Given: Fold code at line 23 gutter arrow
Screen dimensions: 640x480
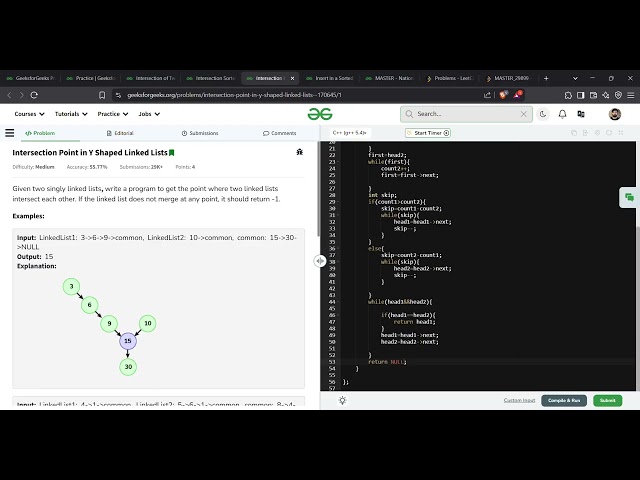Looking at the screenshot, I should pos(338,162).
